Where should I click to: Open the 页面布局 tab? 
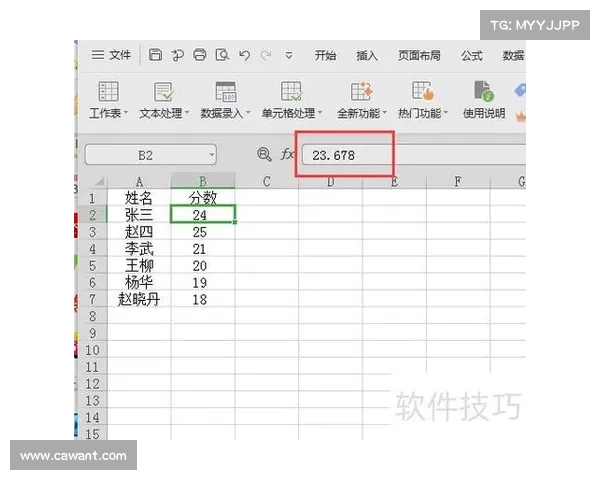419,55
